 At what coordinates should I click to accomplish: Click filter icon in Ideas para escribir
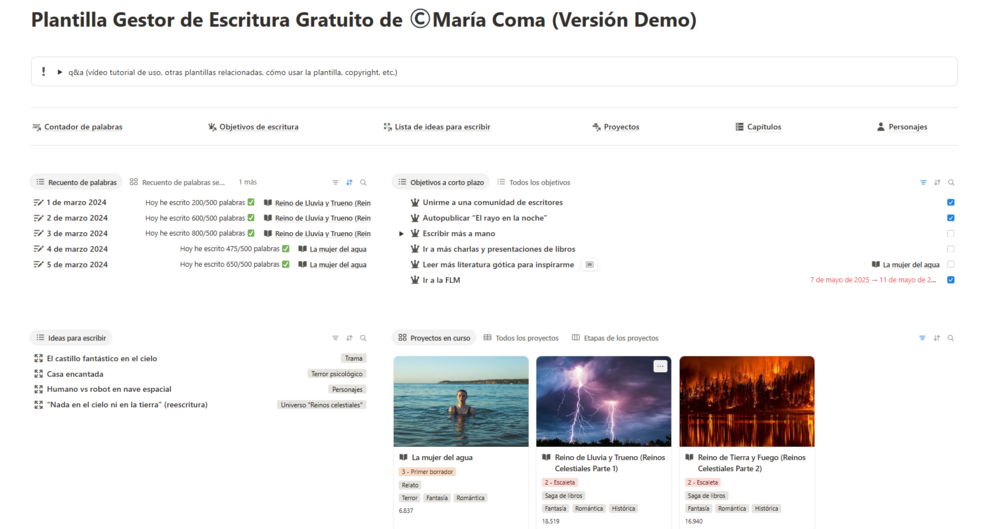coord(335,338)
